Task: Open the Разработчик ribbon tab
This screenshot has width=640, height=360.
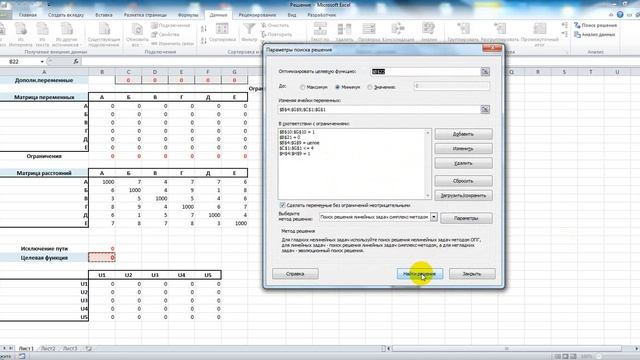Action: click(x=322, y=15)
